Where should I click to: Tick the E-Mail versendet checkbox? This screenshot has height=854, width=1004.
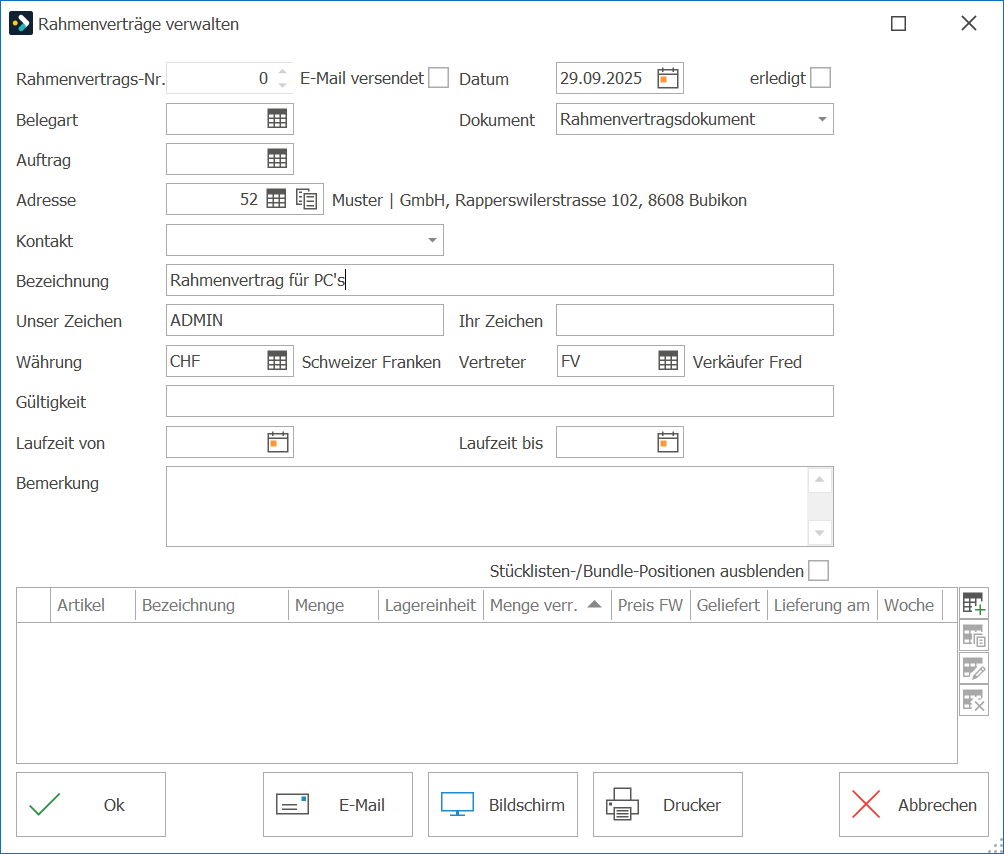439,78
